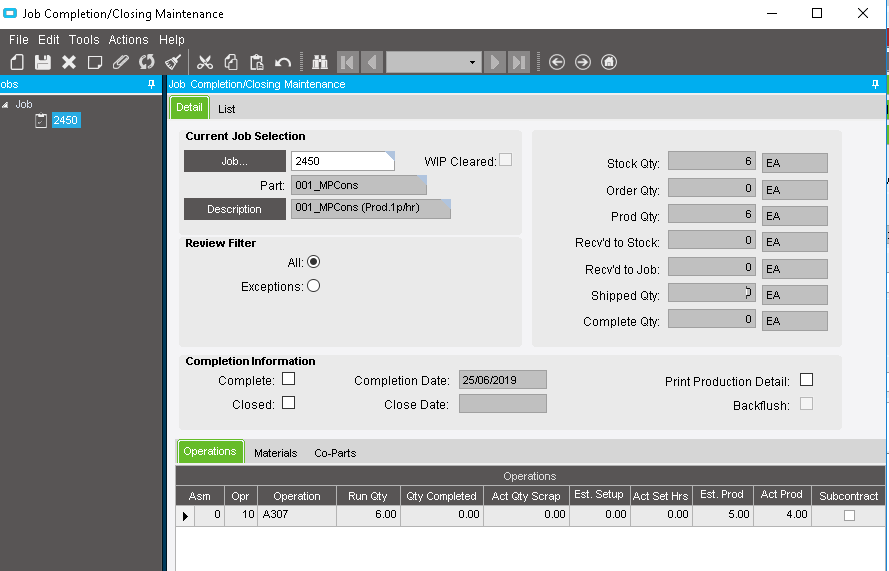Tick the Complete checkbox
Screen dimensions: 889x571
pyautogui.click(x=288, y=379)
